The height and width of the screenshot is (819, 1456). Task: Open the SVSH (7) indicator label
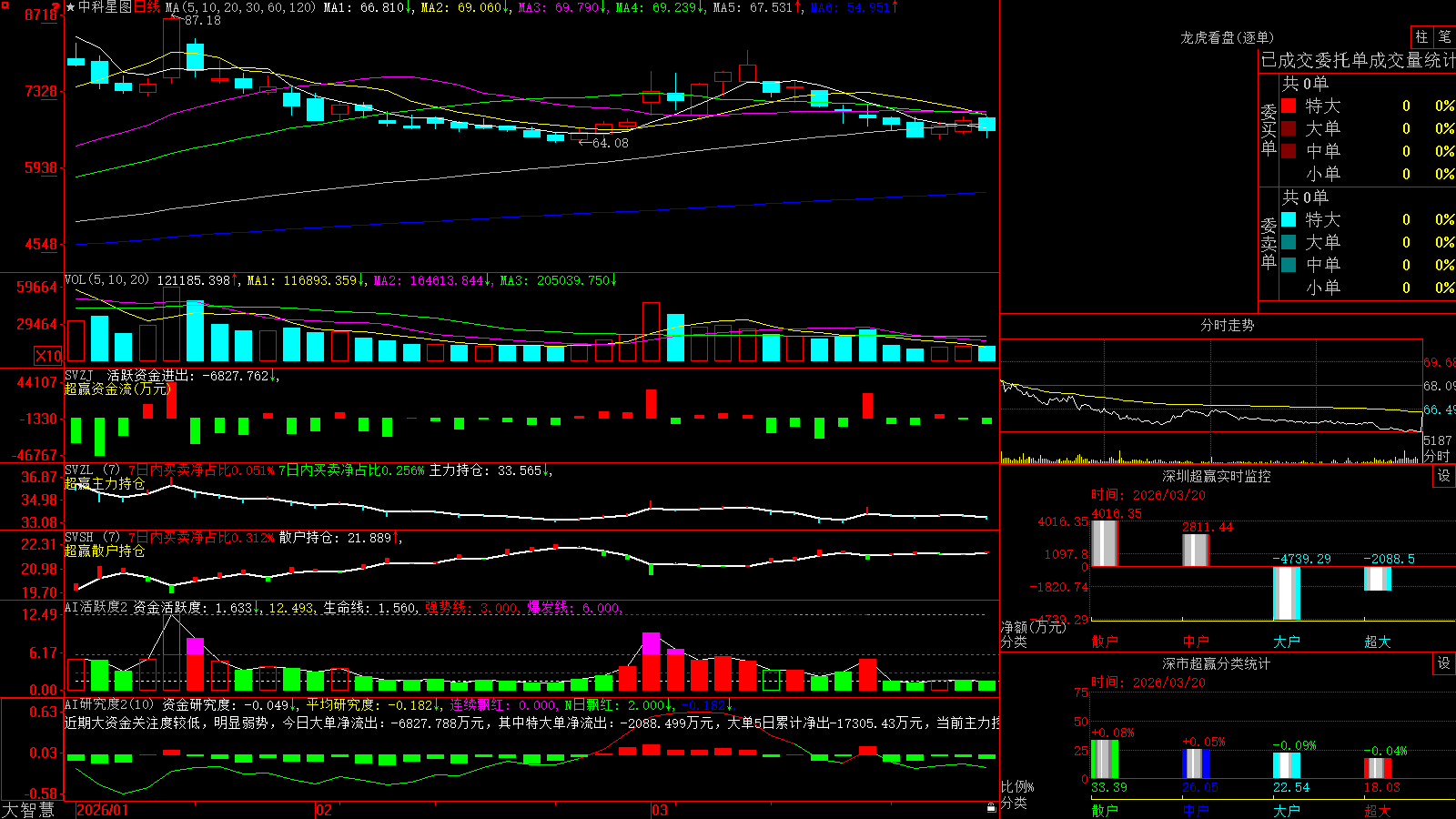coord(93,538)
